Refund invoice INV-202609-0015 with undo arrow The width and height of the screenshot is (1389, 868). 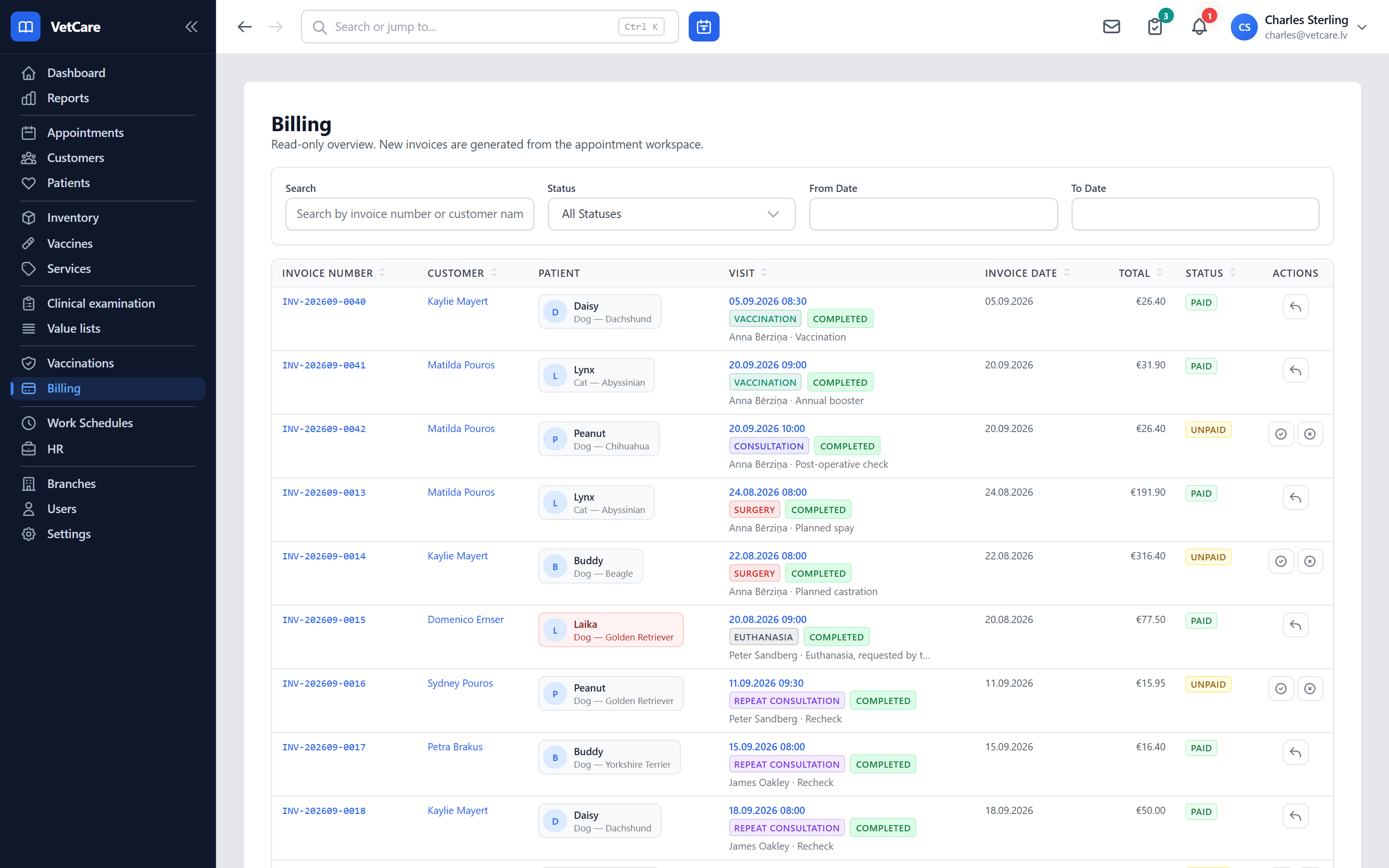point(1295,625)
